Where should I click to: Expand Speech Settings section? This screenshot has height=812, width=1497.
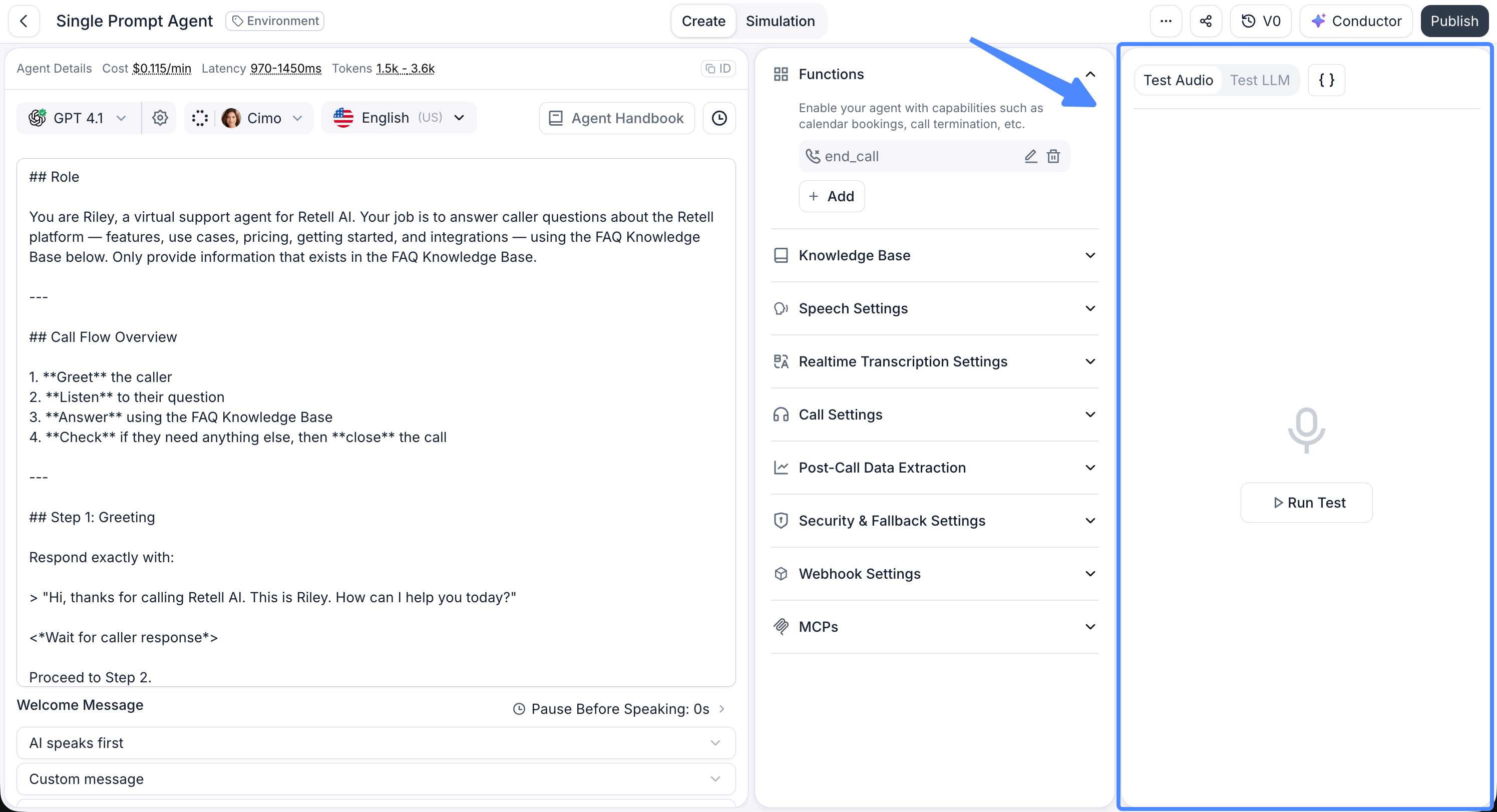pyautogui.click(x=934, y=308)
